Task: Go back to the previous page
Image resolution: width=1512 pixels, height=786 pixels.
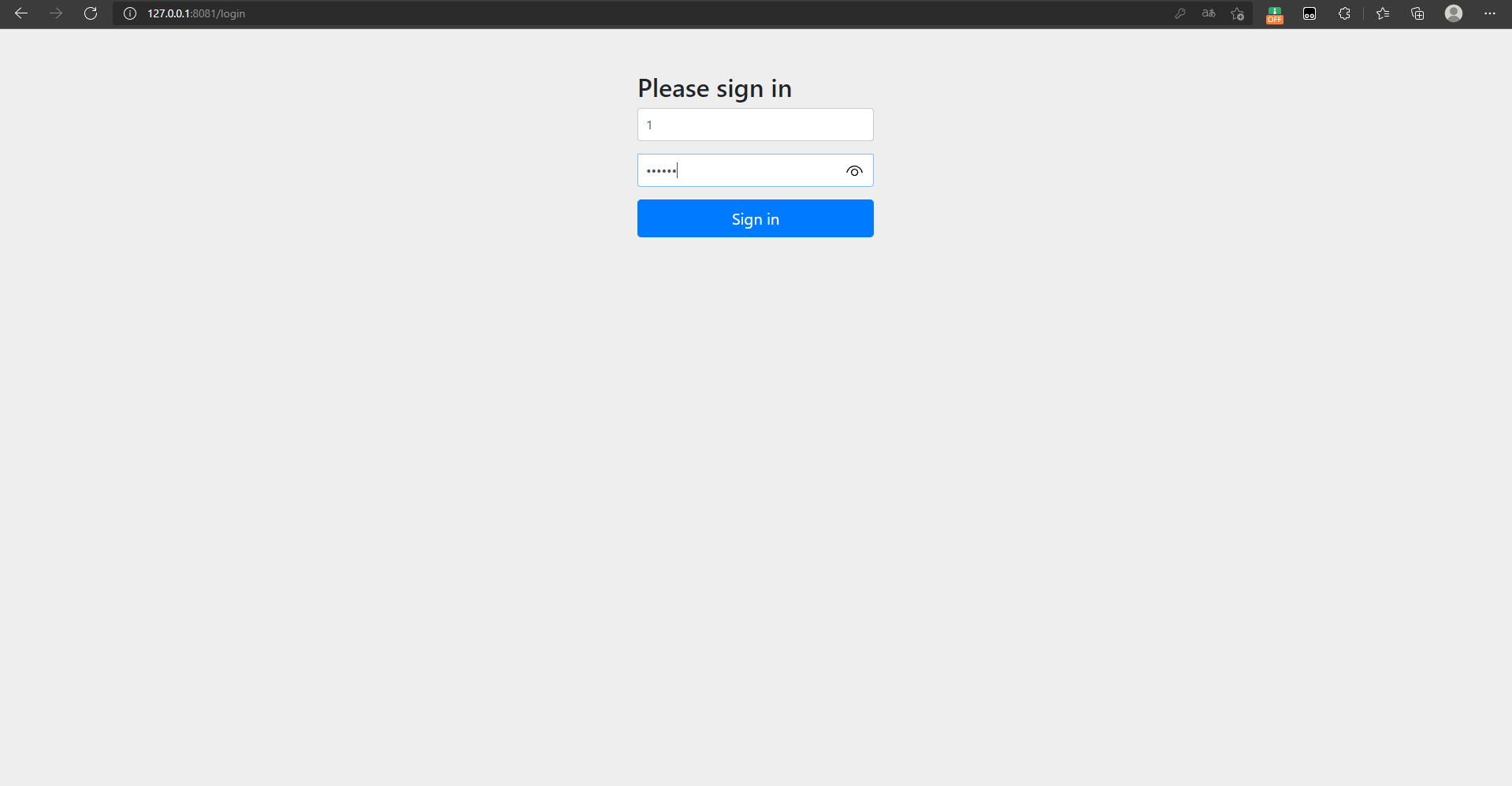Action: click(x=21, y=13)
